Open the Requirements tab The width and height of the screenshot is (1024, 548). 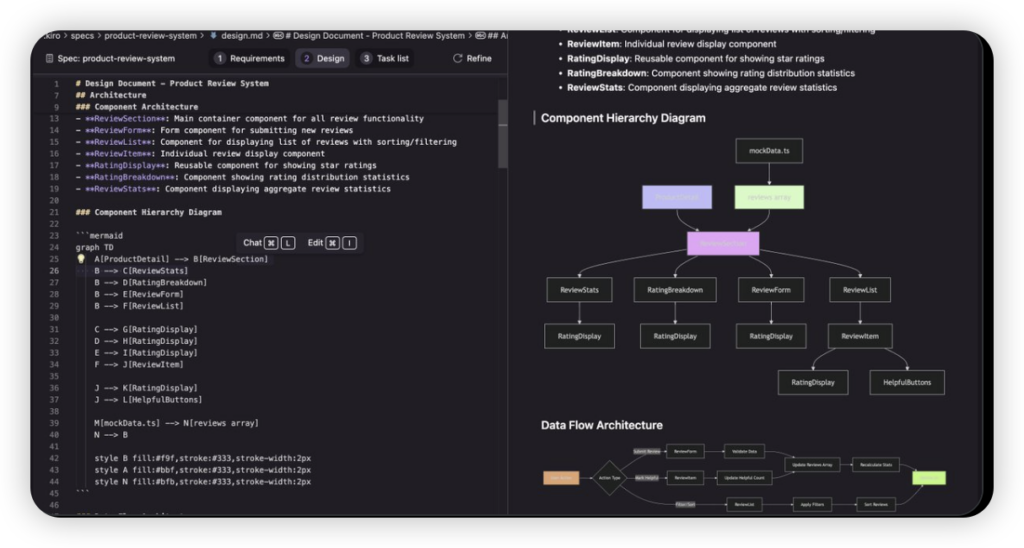click(250, 59)
